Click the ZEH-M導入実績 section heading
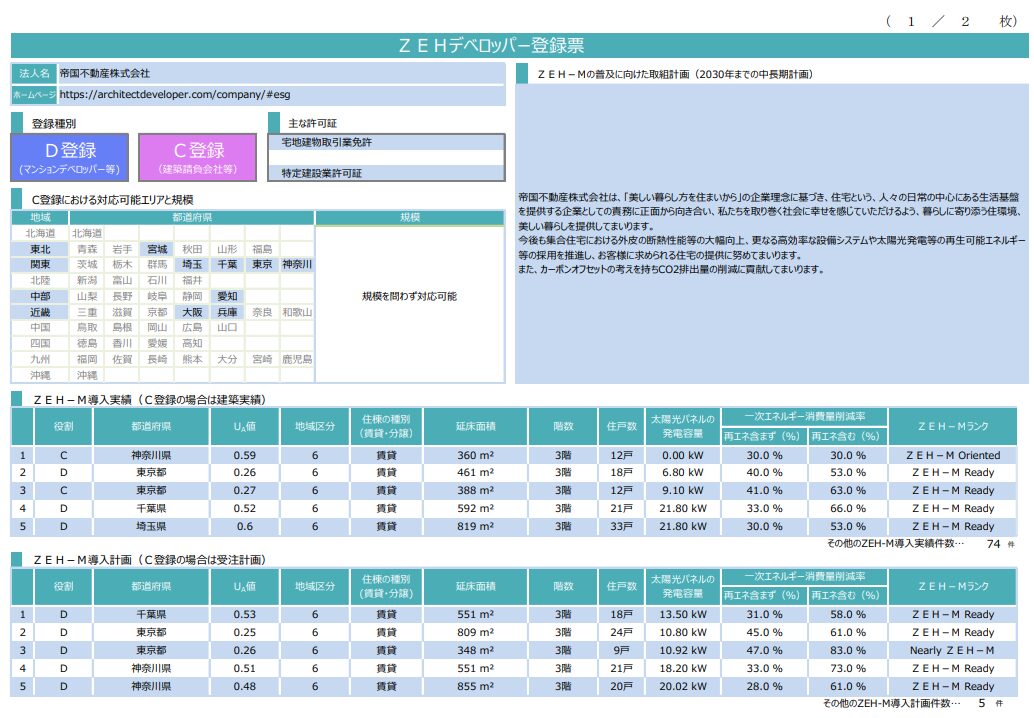Viewport: 1034px width, 718px height. click(x=150, y=400)
